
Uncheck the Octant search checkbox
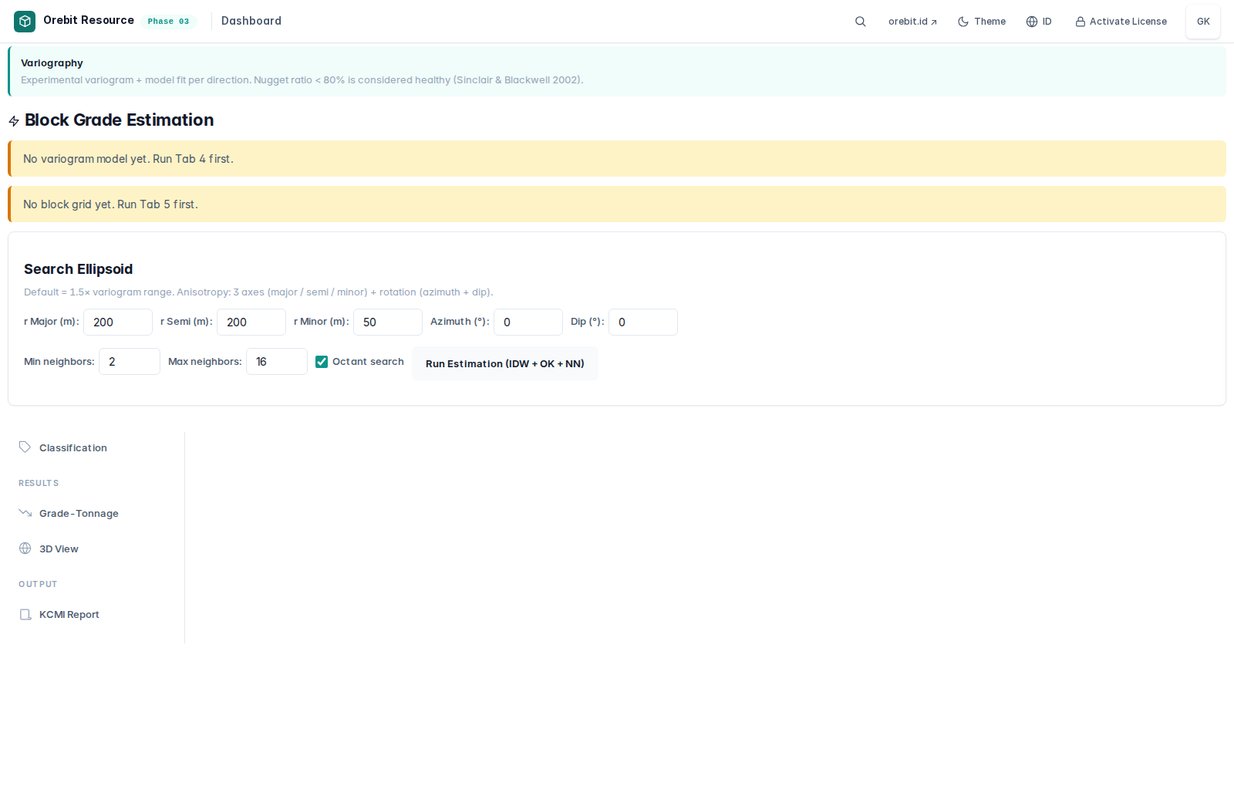click(321, 362)
